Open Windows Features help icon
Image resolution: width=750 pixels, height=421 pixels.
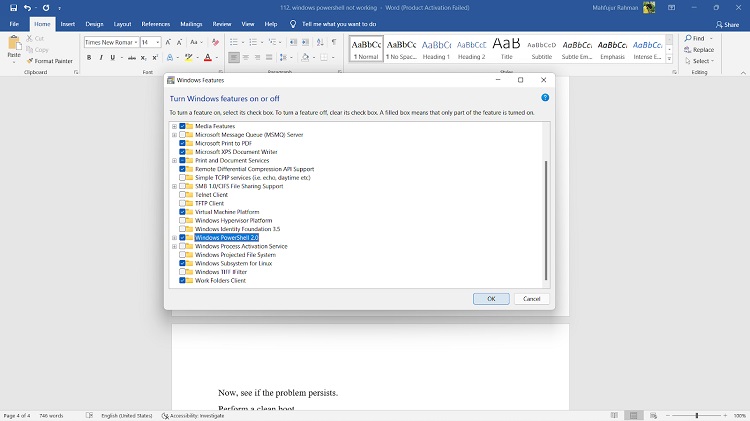(545, 98)
